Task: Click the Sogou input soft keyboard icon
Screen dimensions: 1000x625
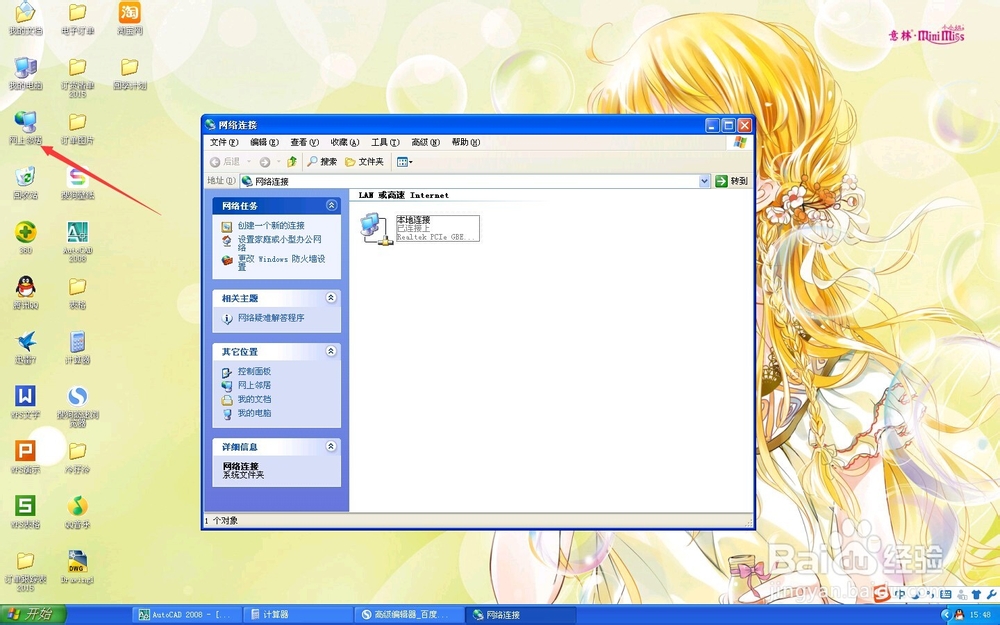Action: pos(946,594)
